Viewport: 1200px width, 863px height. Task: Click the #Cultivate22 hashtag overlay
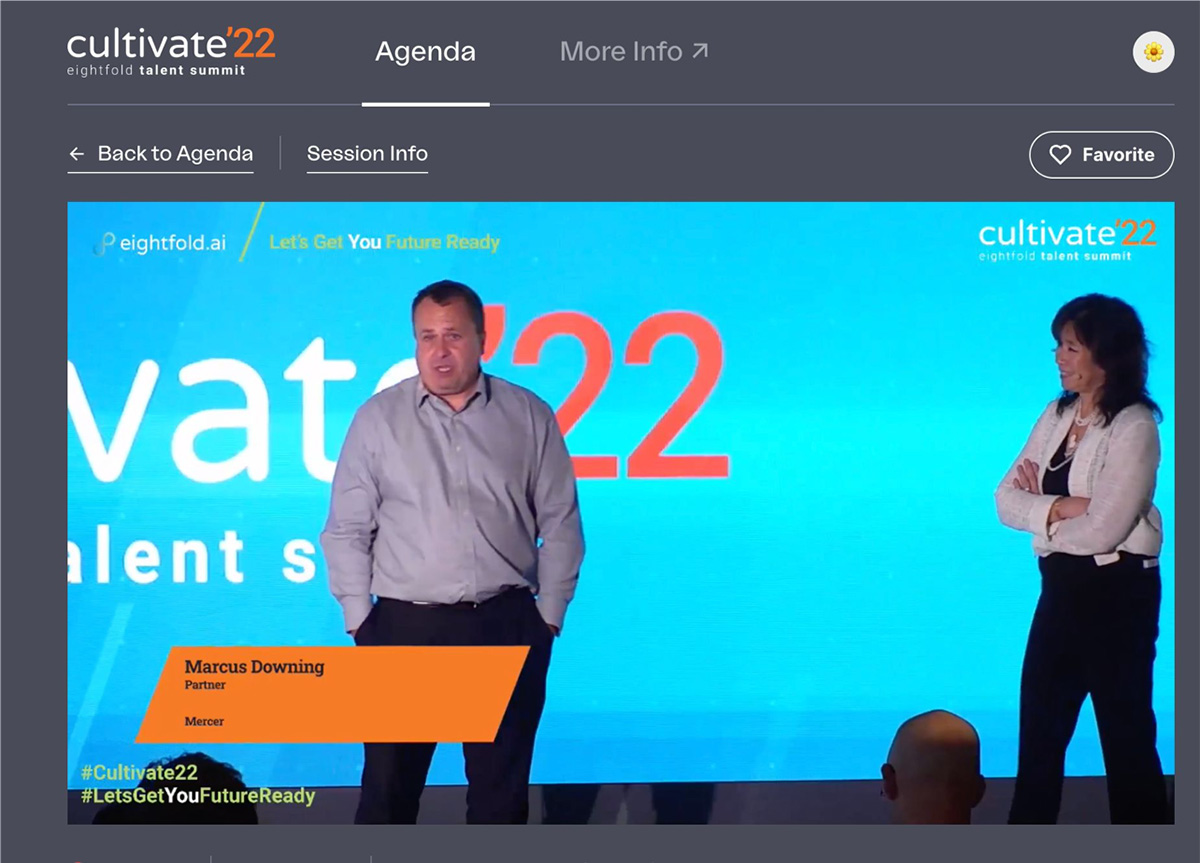(x=139, y=773)
